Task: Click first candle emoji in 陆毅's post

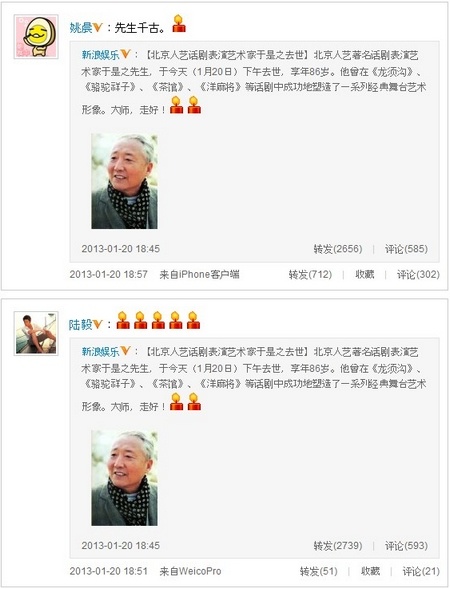Action: point(123,320)
